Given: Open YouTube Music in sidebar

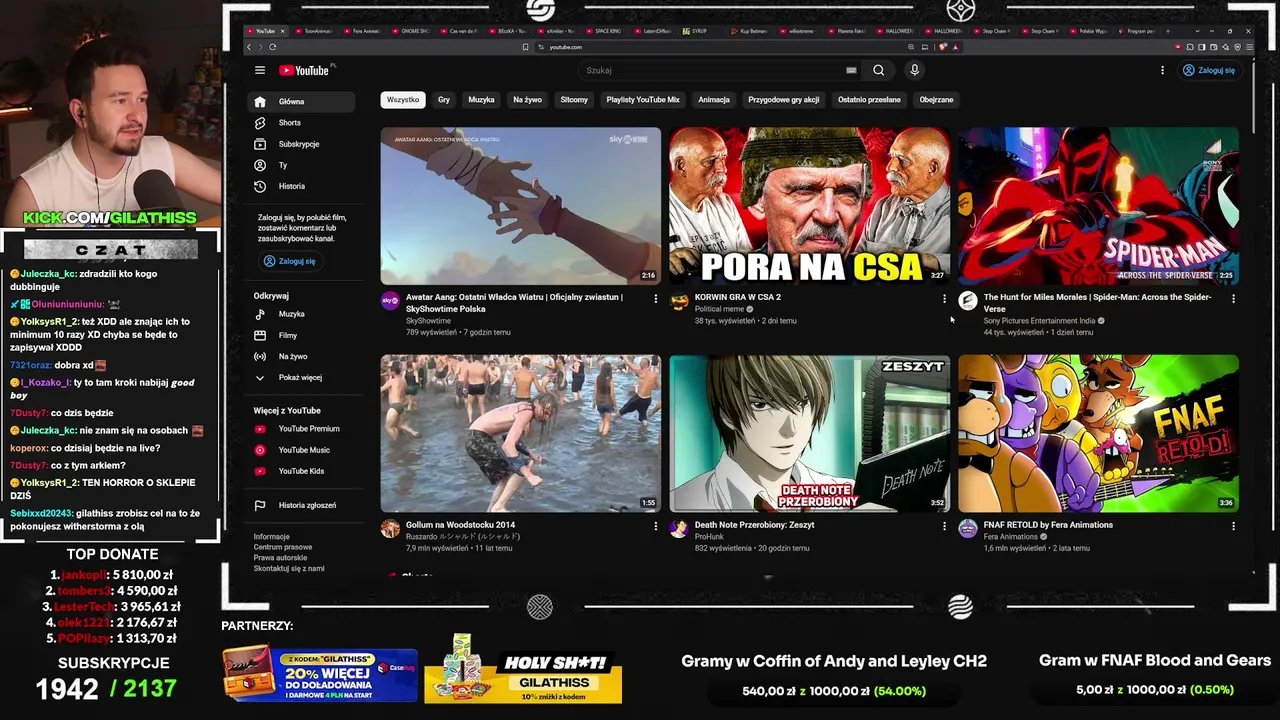Looking at the screenshot, I should (301, 450).
